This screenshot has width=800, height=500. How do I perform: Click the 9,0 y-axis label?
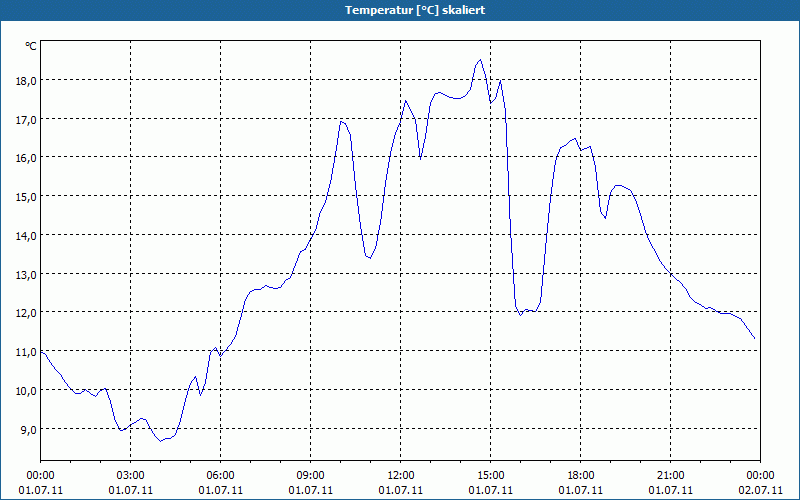pyautogui.click(x=29, y=430)
